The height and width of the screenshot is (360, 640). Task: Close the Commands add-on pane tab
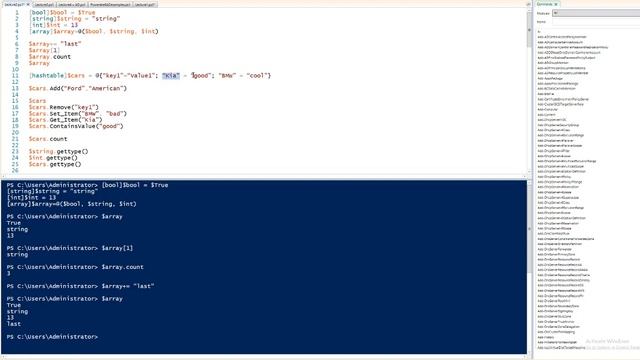coord(556,4)
